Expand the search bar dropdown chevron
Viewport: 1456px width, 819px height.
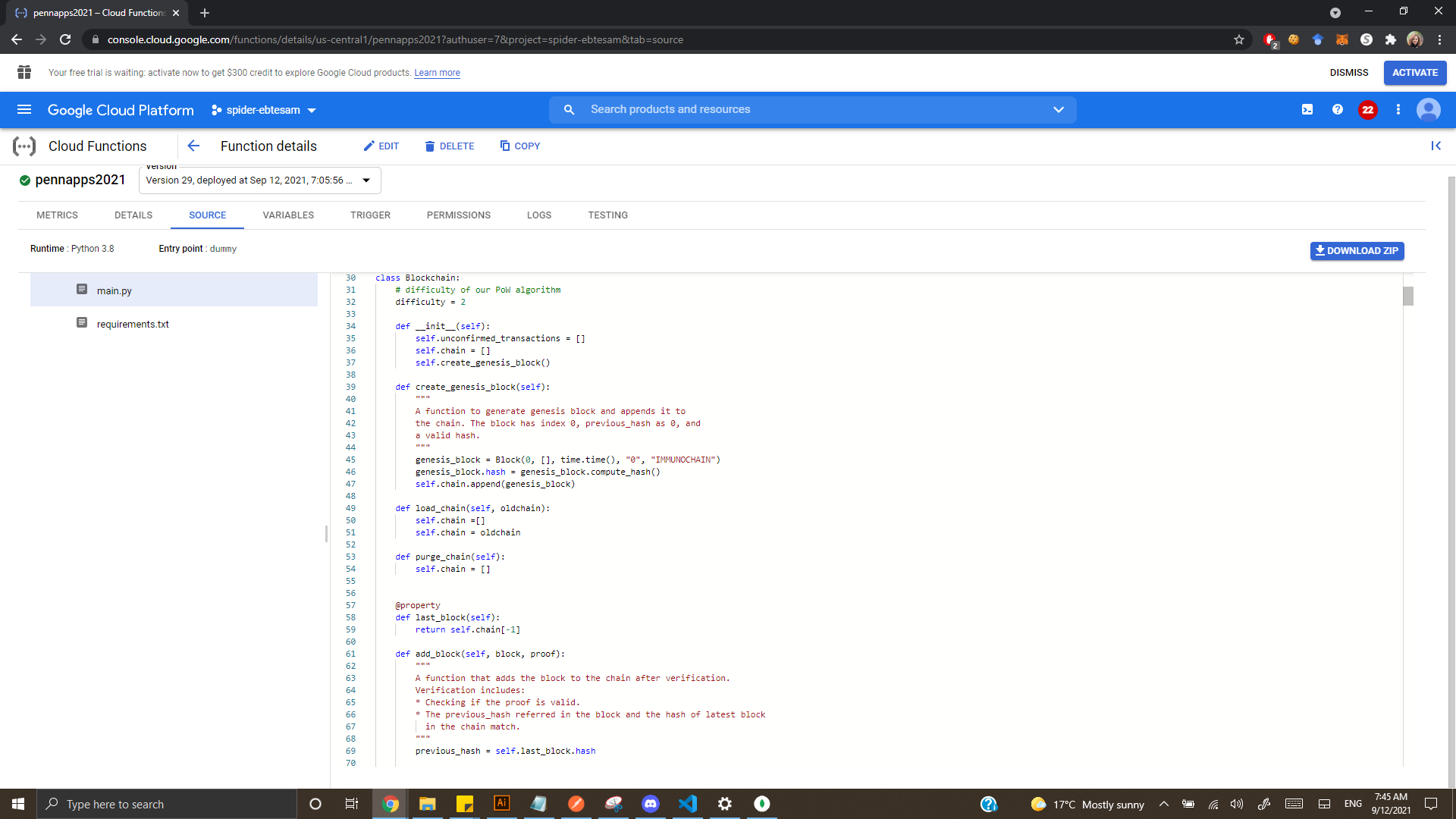click(1059, 110)
